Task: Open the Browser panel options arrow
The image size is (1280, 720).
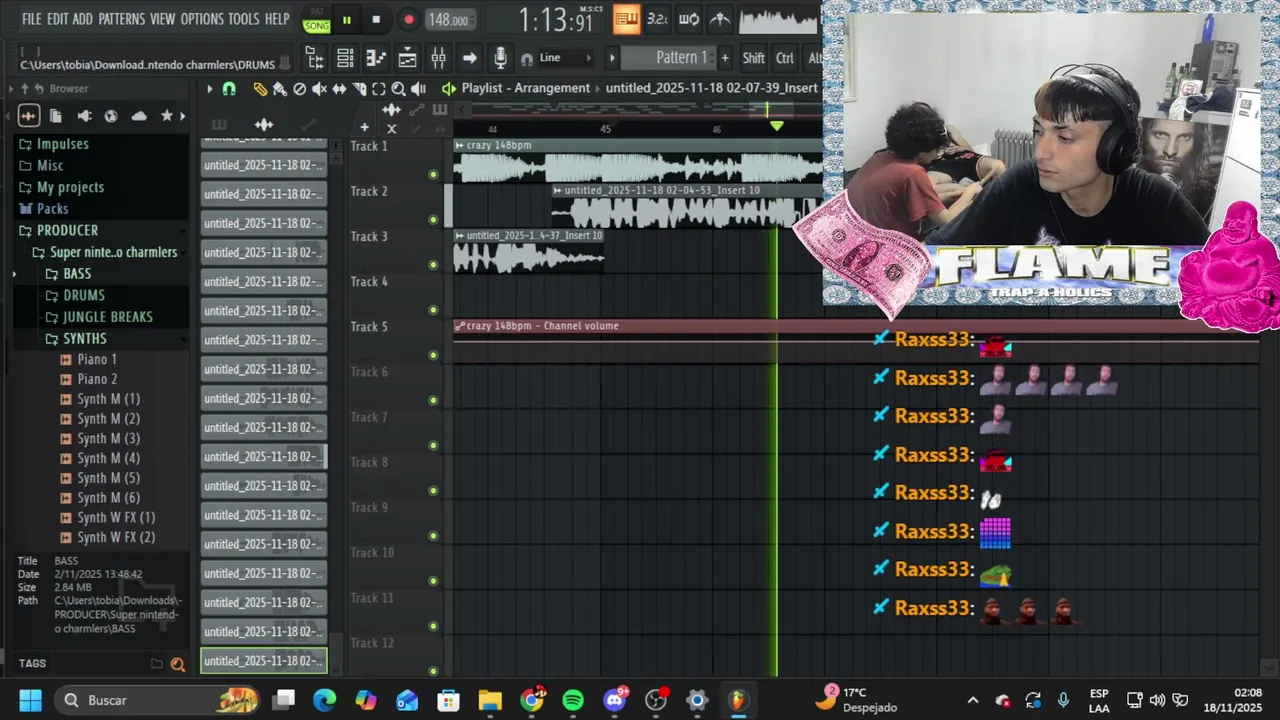Action: coord(10,89)
